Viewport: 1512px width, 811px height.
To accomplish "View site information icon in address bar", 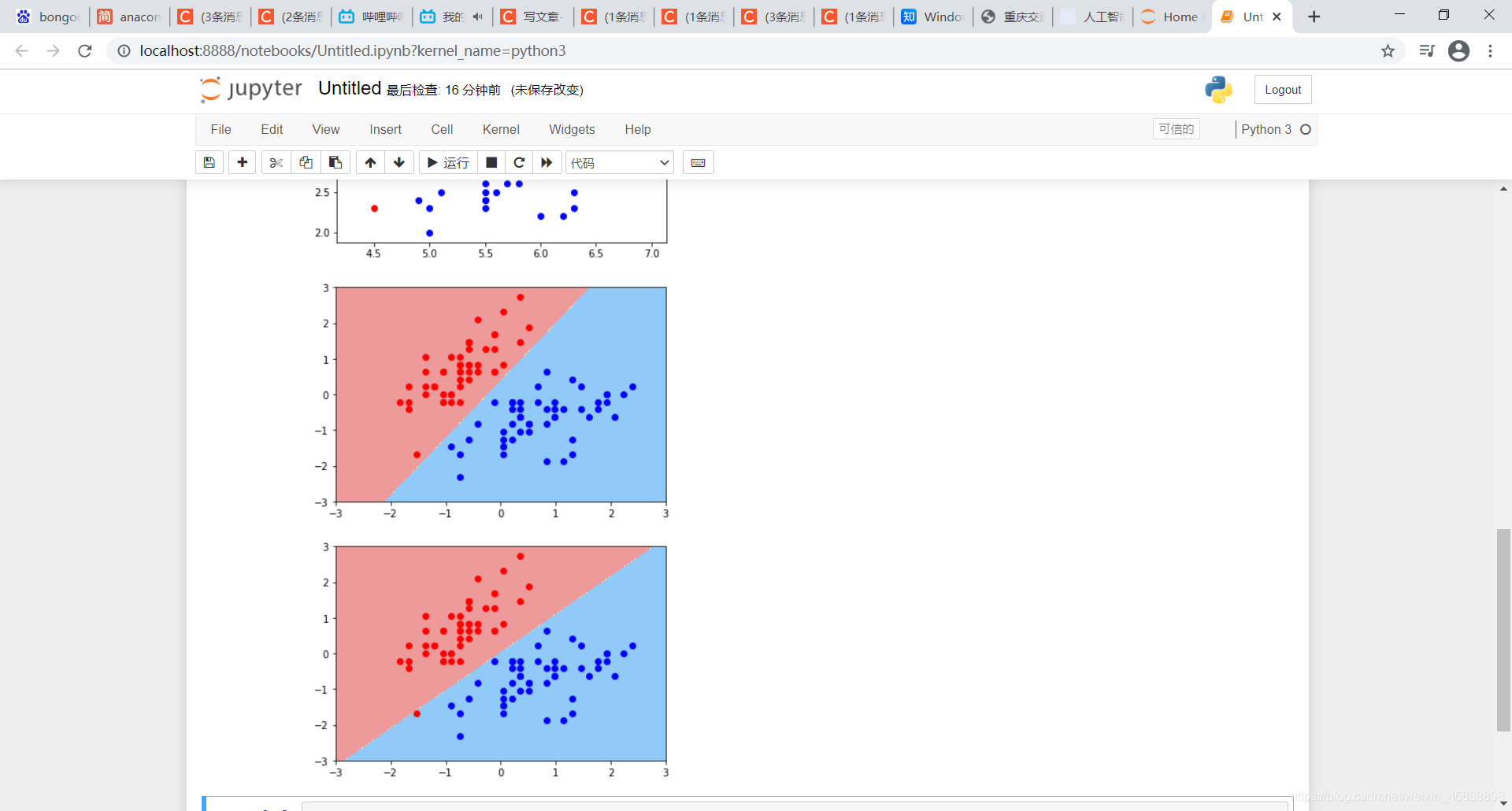I will (124, 50).
